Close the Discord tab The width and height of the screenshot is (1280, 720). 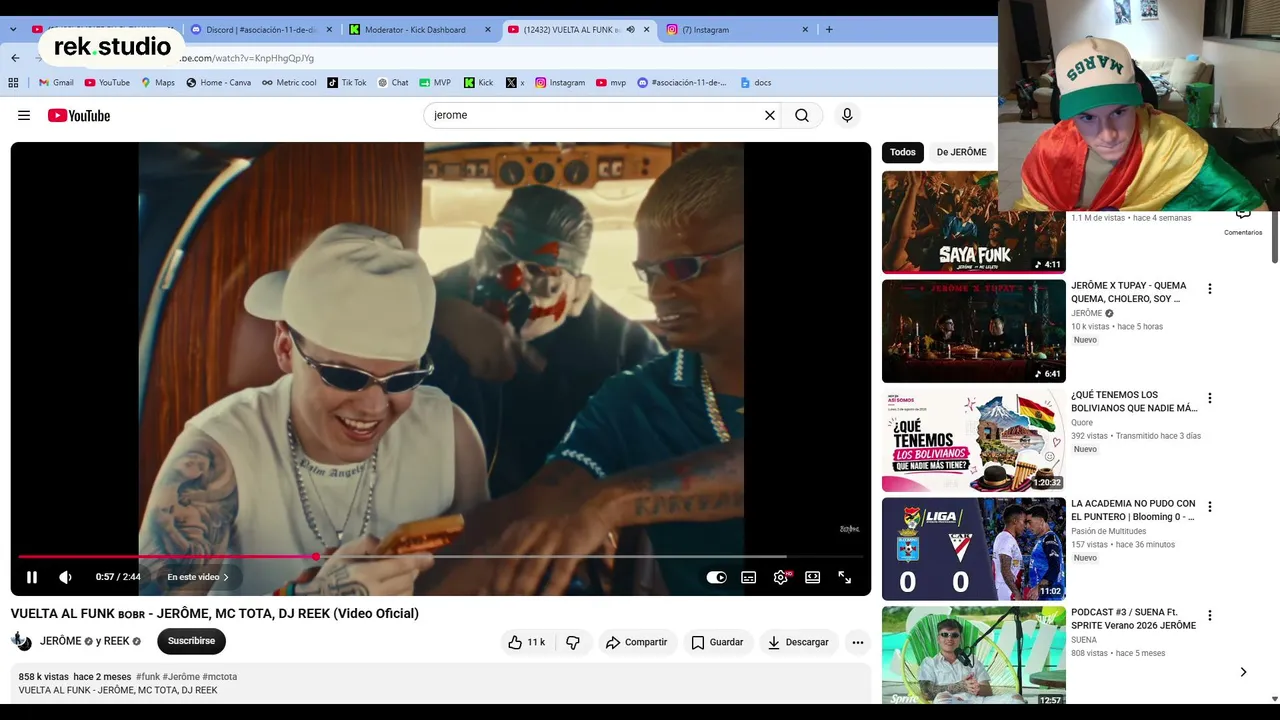(329, 30)
